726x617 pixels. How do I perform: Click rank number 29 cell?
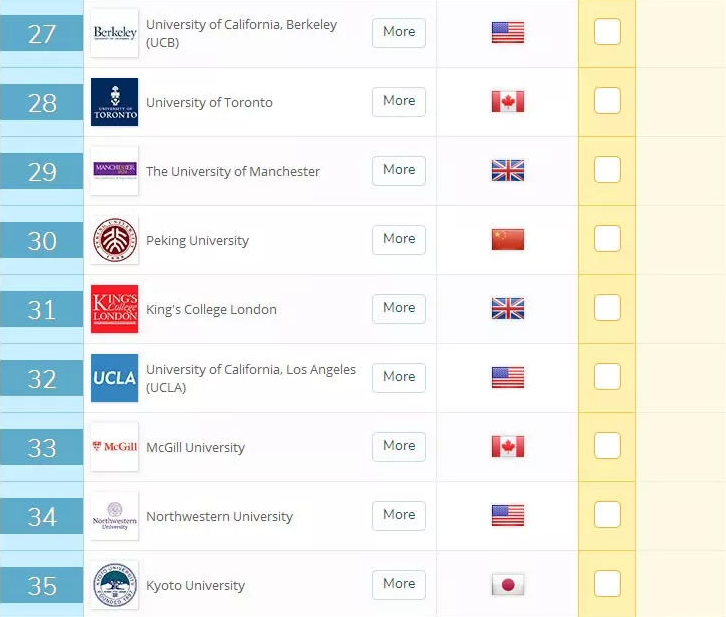tap(42, 171)
